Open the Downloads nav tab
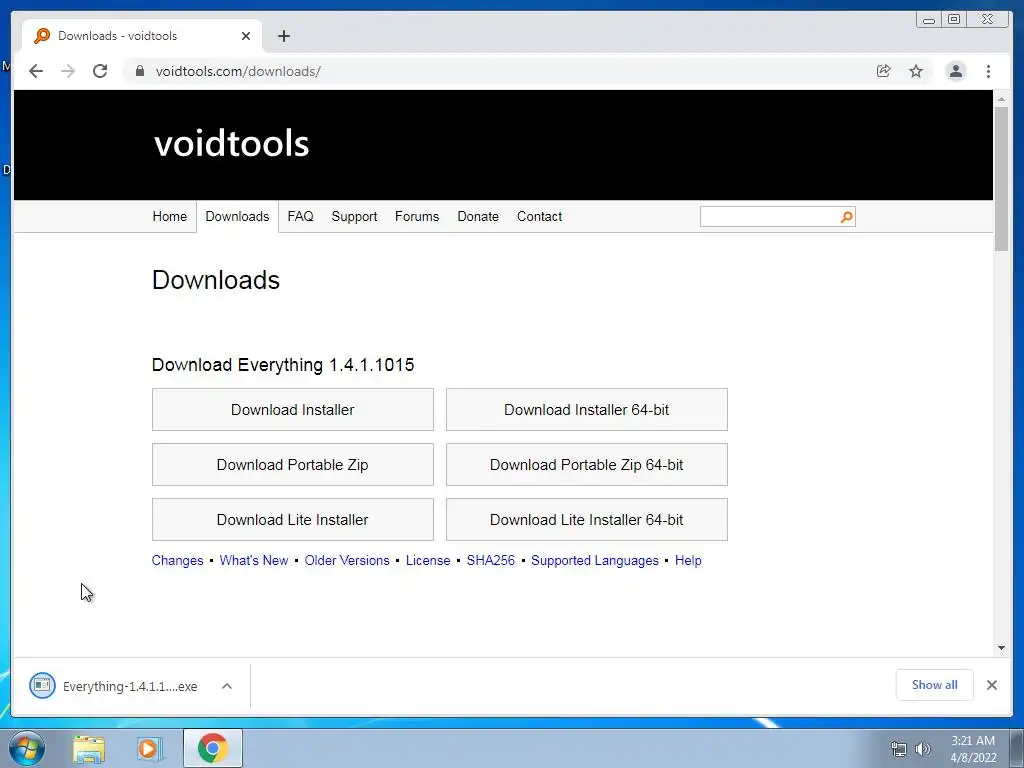The height and width of the screenshot is (768, 1024). click(237, 216)
